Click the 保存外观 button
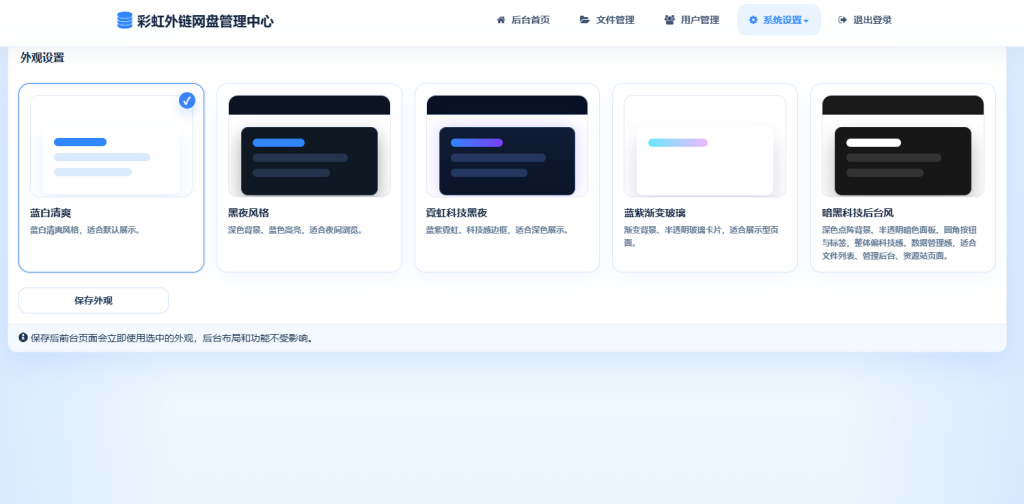 [93, 300]
